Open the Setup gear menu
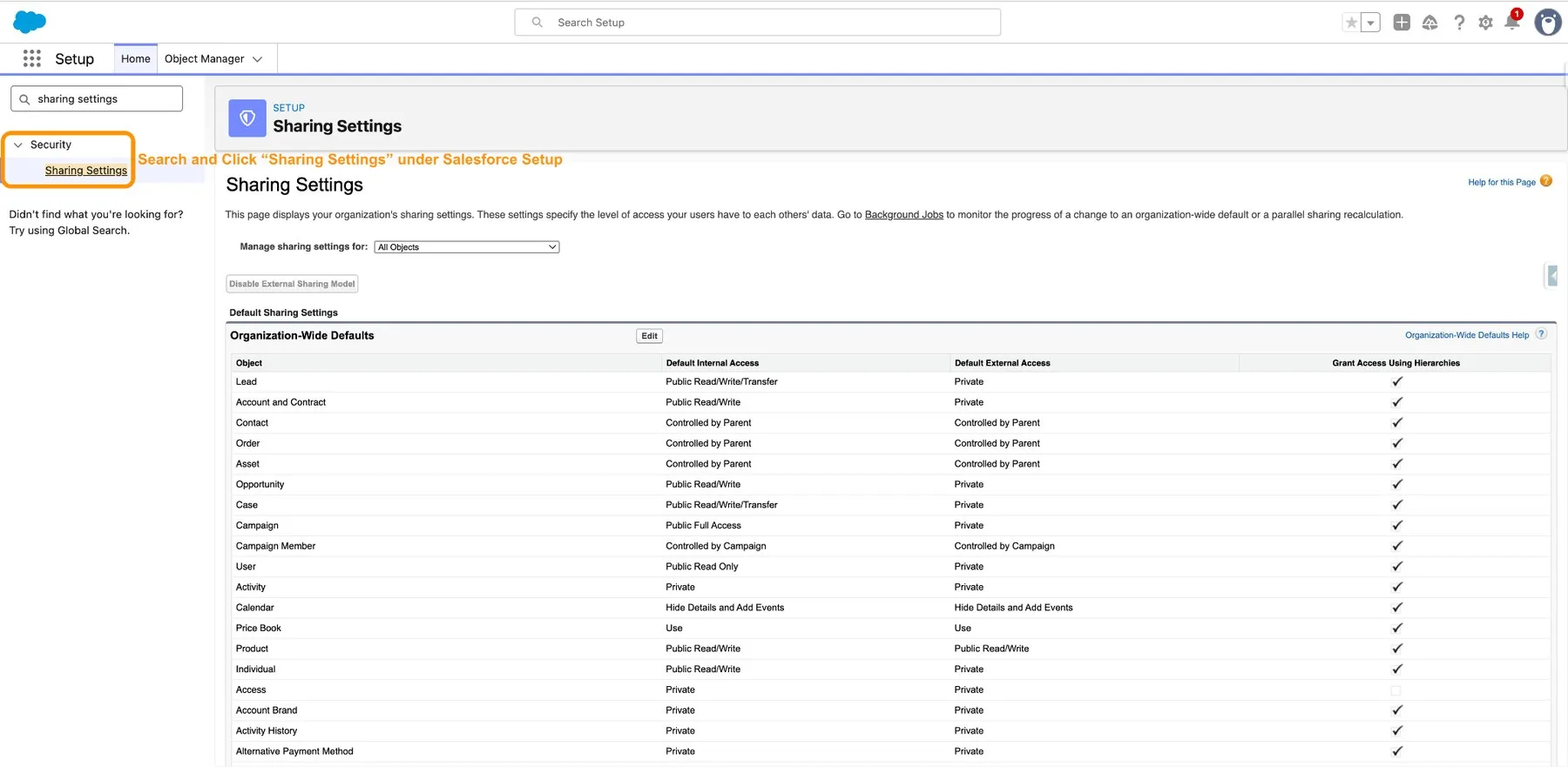Image resolution: width=1568 pixels, height=774 pixels. pyautogui.click(x=1486, y=23)
